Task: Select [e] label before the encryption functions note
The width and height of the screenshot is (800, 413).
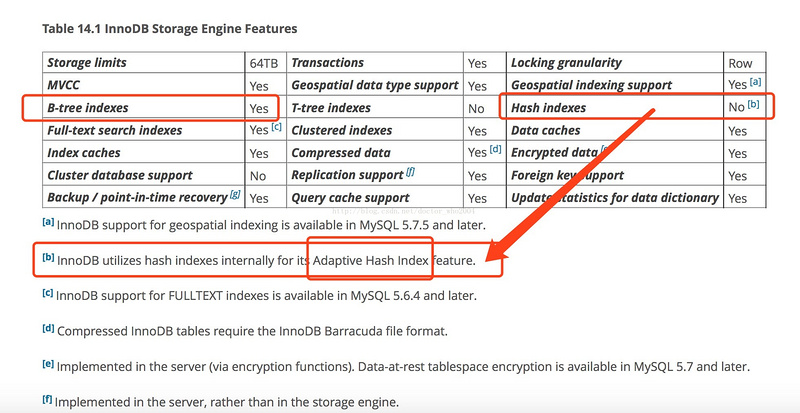Action: [48, 364]
